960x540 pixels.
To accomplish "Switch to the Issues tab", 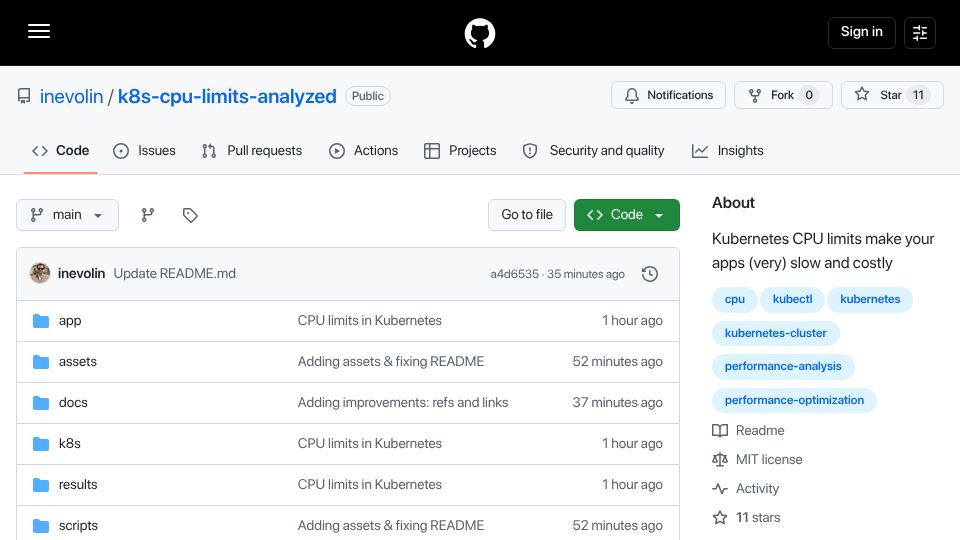I will click(x=144, y=151).
